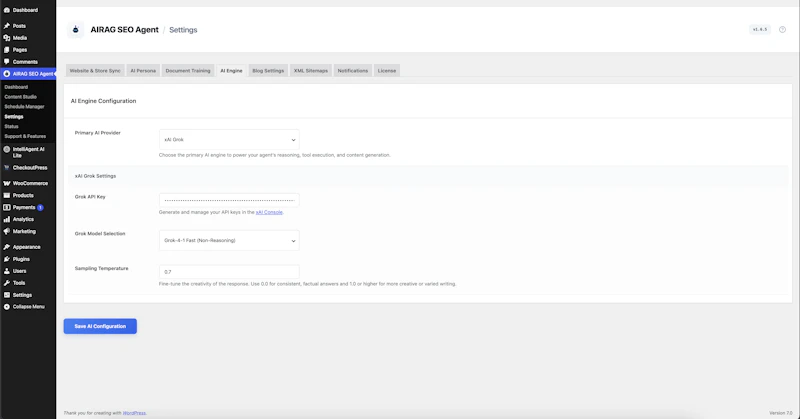The width and height of the screenshot is (800, 419).
Task: Click the Analytics bar chart icon
Action: pos(7,219)
